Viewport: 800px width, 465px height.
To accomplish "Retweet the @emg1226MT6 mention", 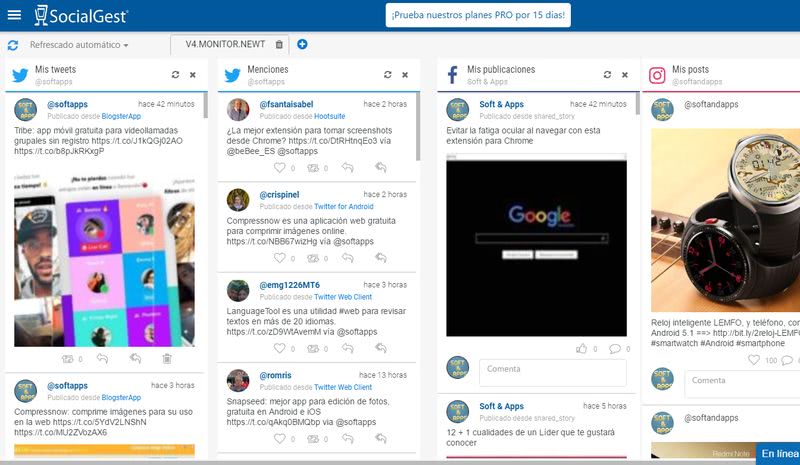I will [x=313, y=349].
